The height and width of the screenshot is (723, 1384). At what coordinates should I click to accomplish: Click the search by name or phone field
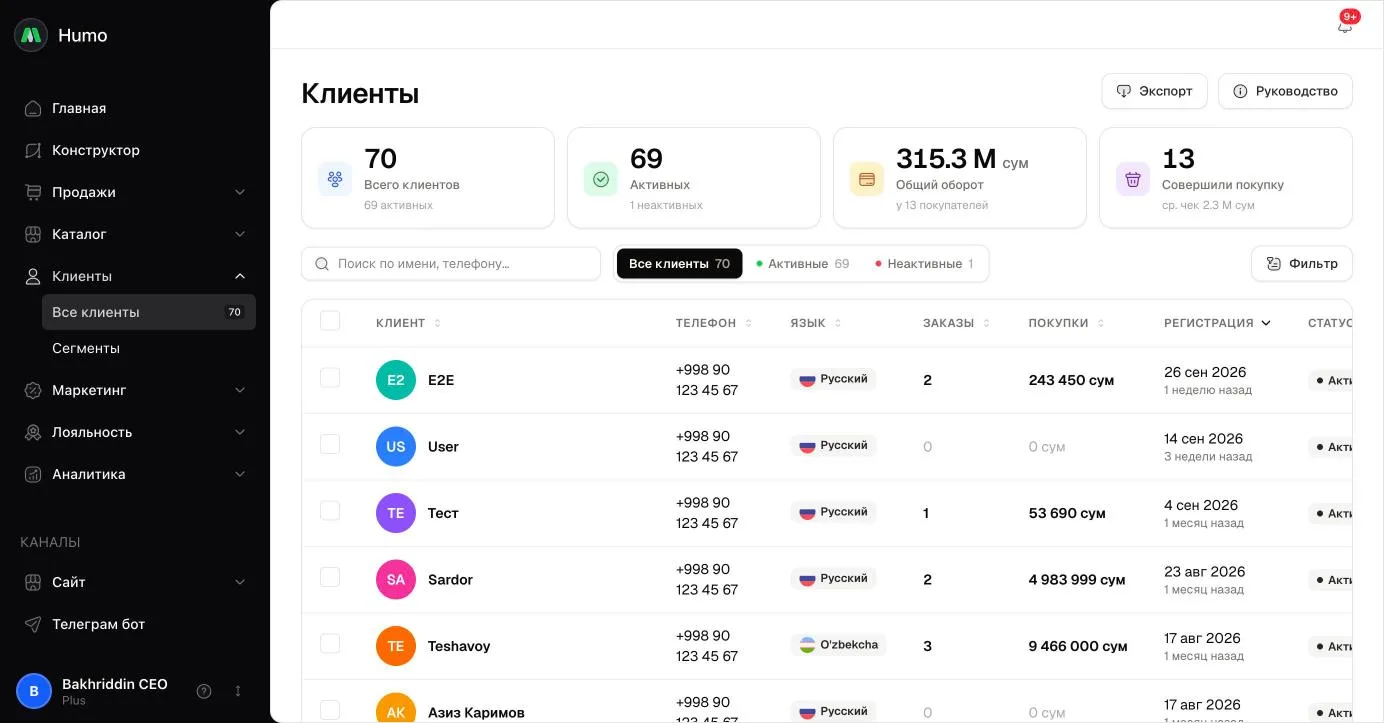point(451,264)
